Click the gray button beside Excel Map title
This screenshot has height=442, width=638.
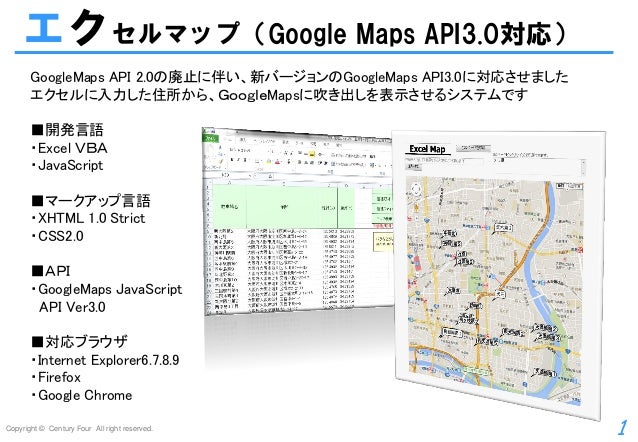[x=474, y=148]
